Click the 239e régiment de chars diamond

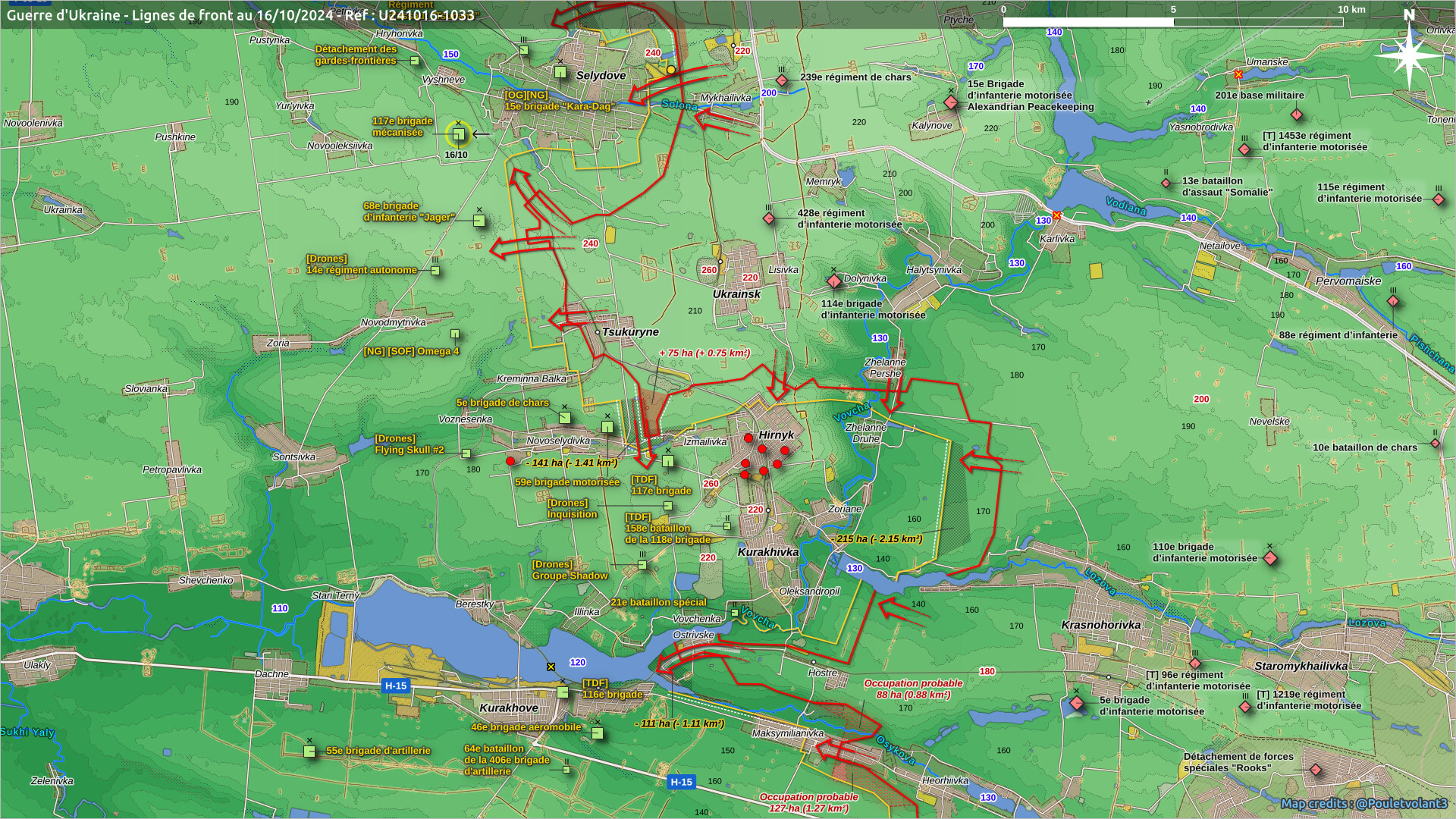[x=782, y=80]
